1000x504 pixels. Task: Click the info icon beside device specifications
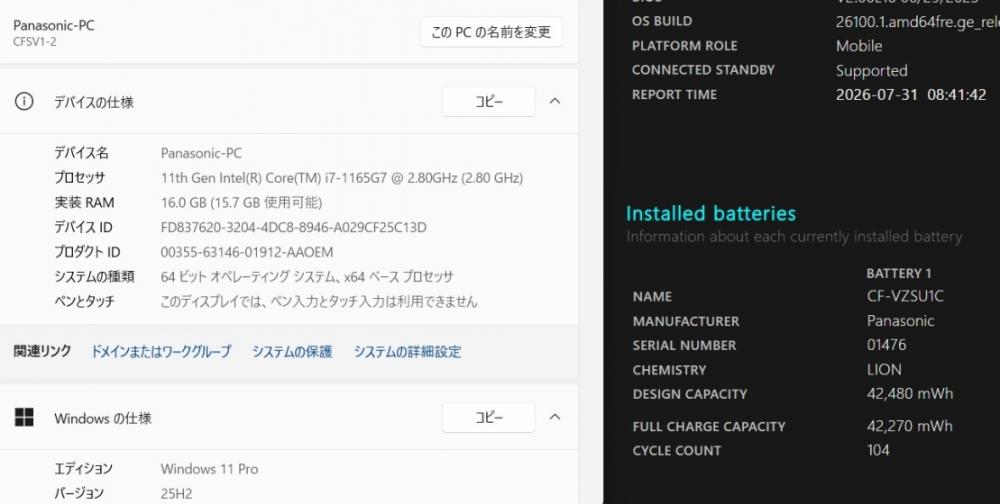pyautogui.click(x=24, y=101)
